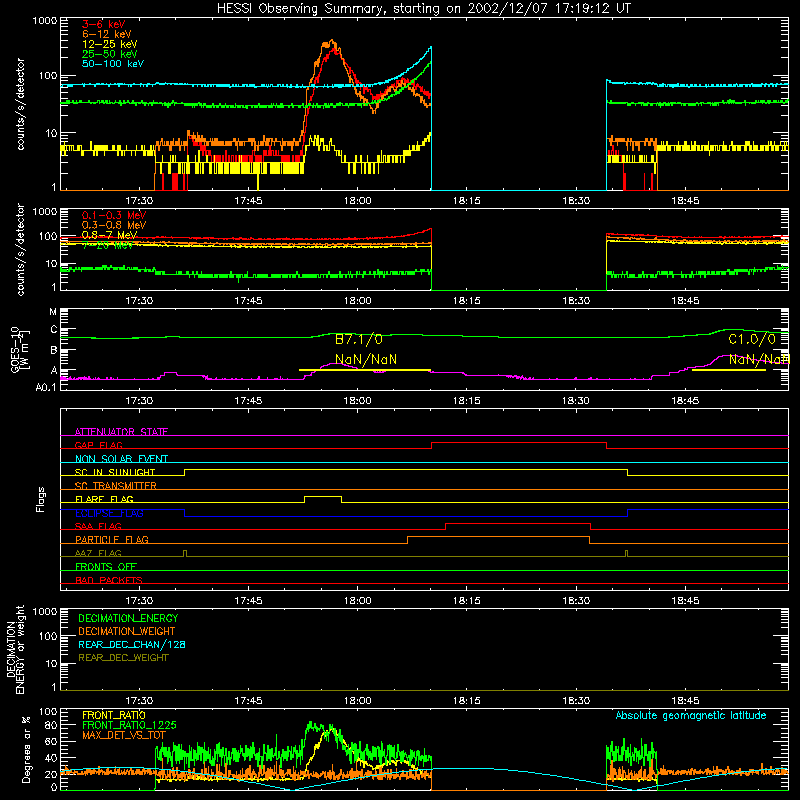Click the raised segment of the FLARE_FLAG line
Image resolution: width=800 pixels, height=800 pixels.
323,496
